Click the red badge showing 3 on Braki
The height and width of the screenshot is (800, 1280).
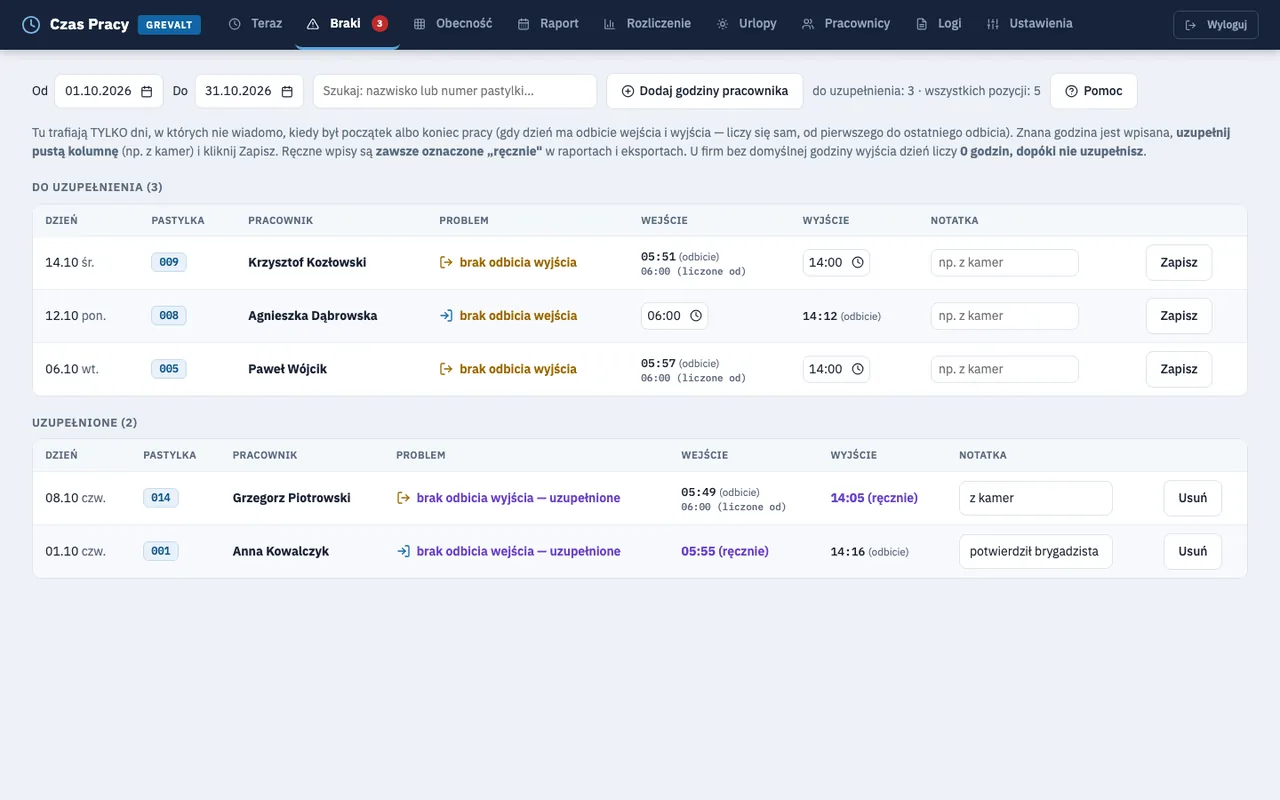pyautogui.click(x=380, y=23)
